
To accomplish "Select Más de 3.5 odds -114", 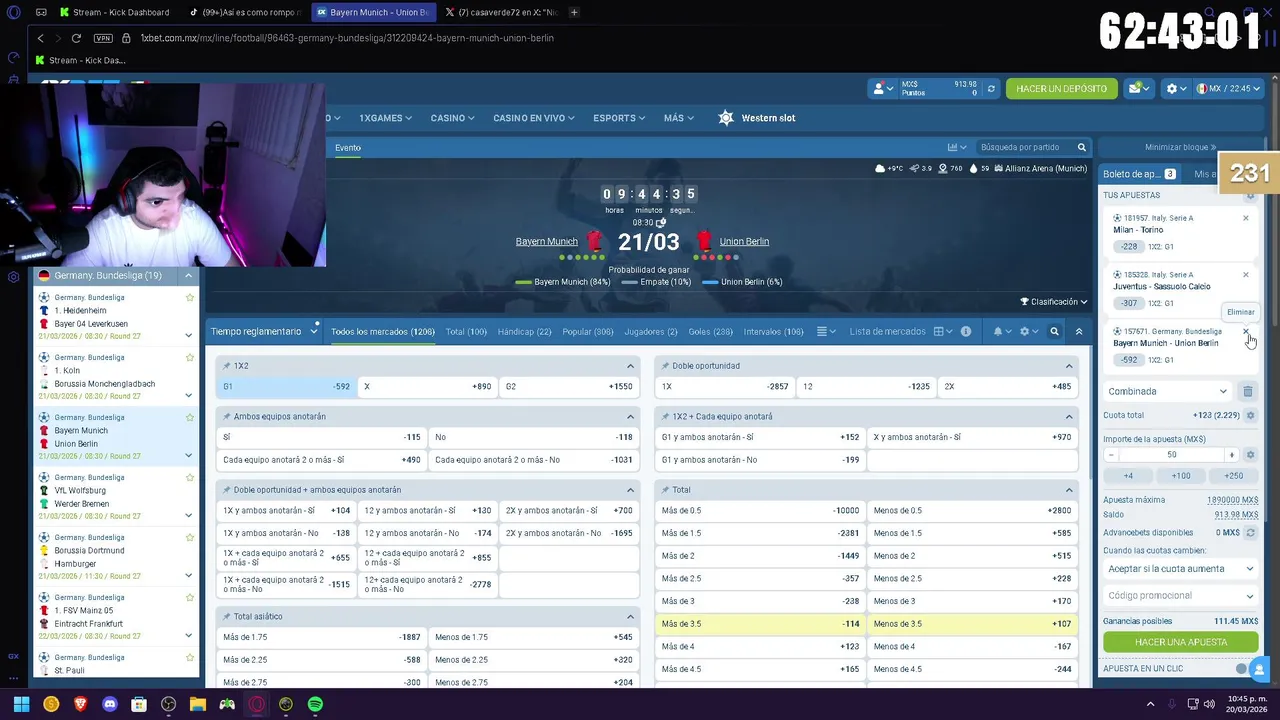I will (x=760, y=624).
